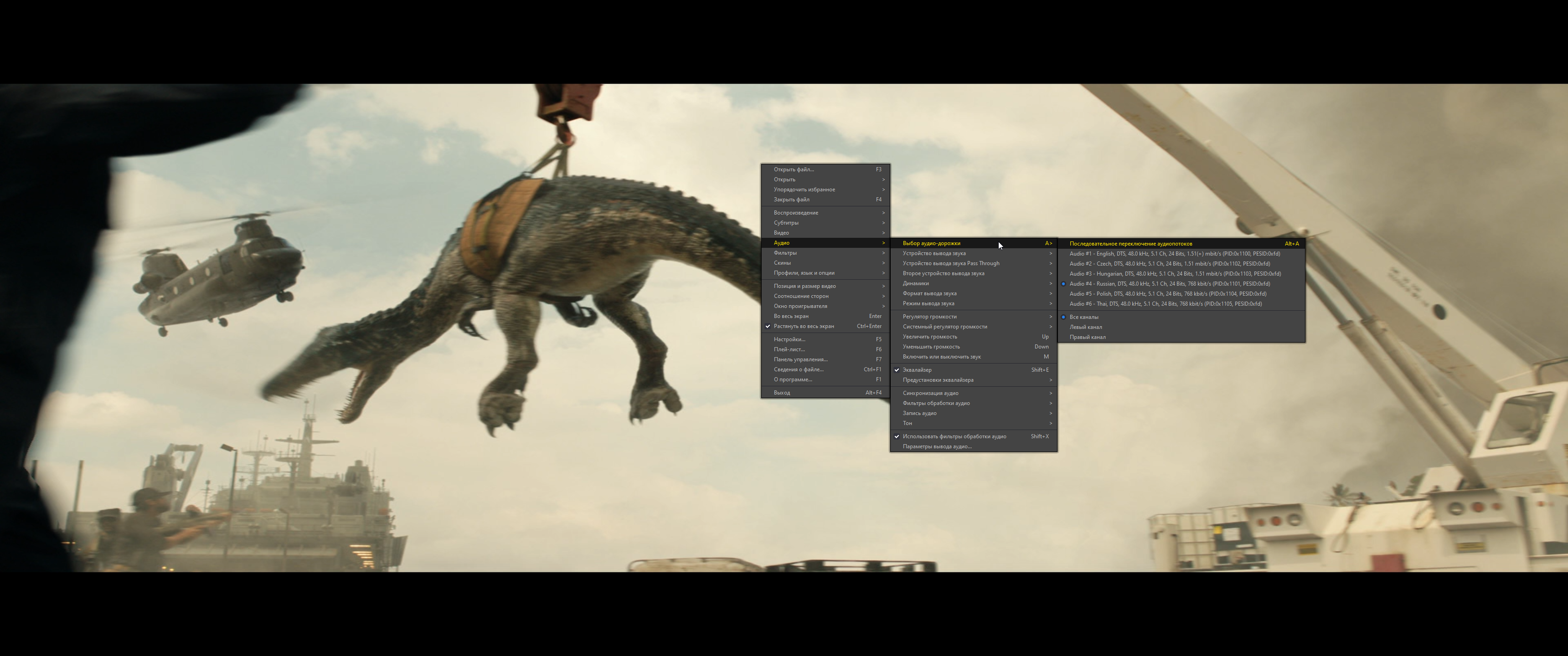
Task: Select 'Левый канал' option
Action: click(x=1181, y=327)
